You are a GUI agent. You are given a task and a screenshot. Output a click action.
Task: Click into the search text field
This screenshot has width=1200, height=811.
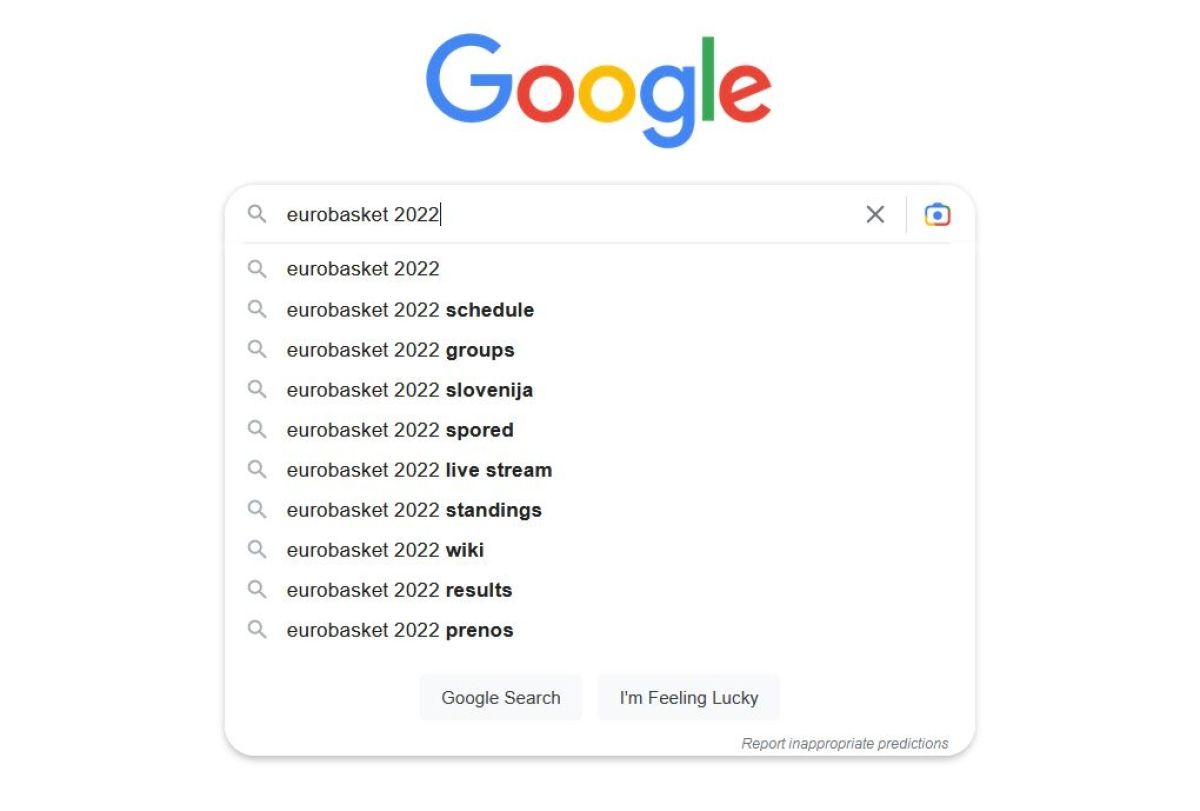coord(600,215)
